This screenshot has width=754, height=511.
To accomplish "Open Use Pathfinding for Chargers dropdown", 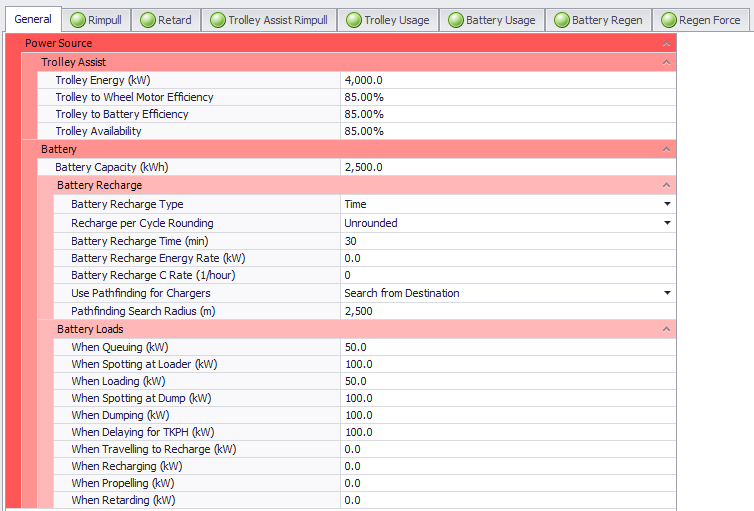I will tap(666, 293).
